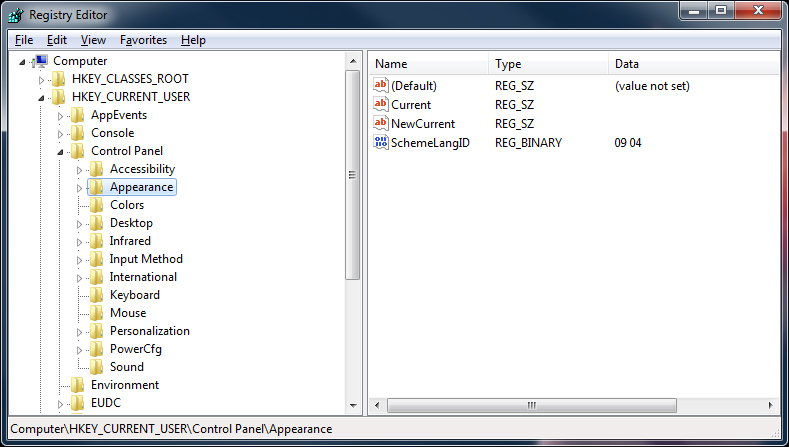
Task: Expand the Appearance key
Action: [x=80, y=188]
